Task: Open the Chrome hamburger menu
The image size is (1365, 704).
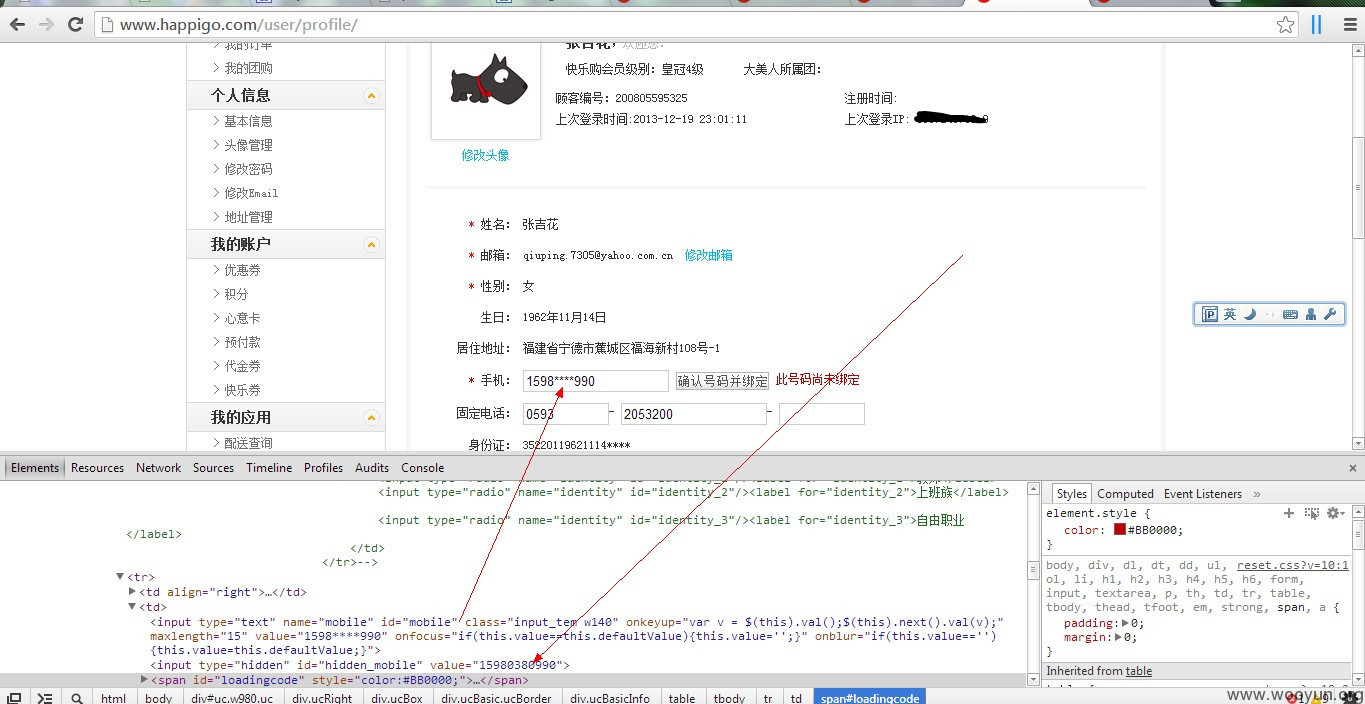Action: (1350, 25)
